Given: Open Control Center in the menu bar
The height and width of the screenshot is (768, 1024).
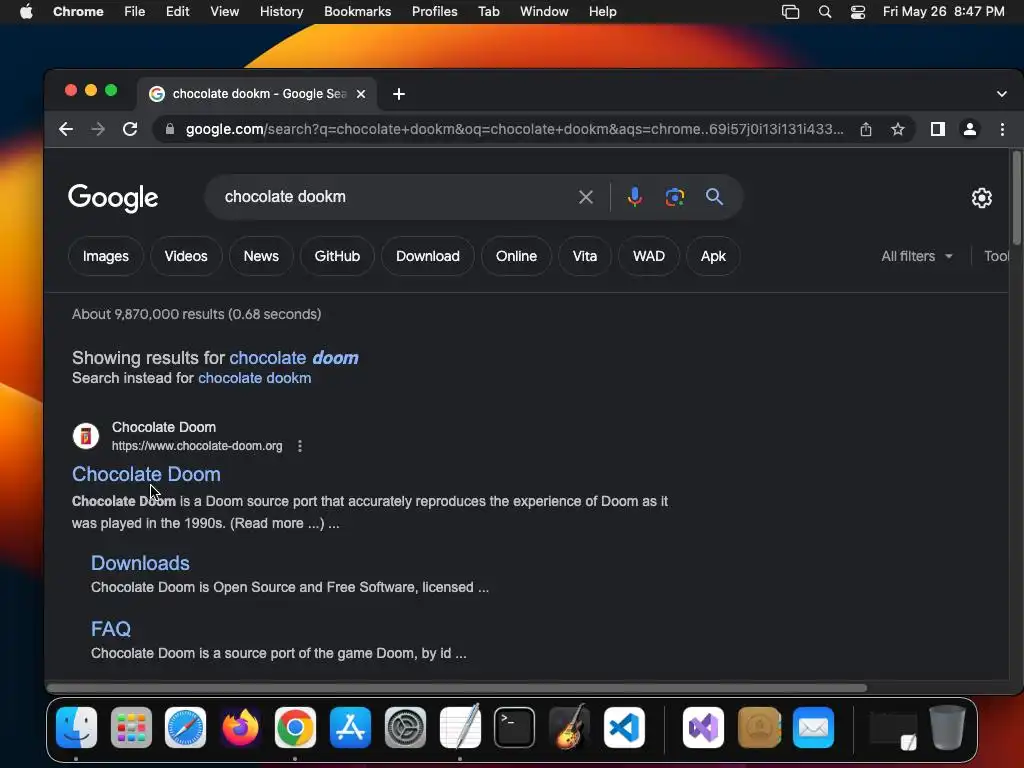Looking at the screenshot, I should coord(857,12).
